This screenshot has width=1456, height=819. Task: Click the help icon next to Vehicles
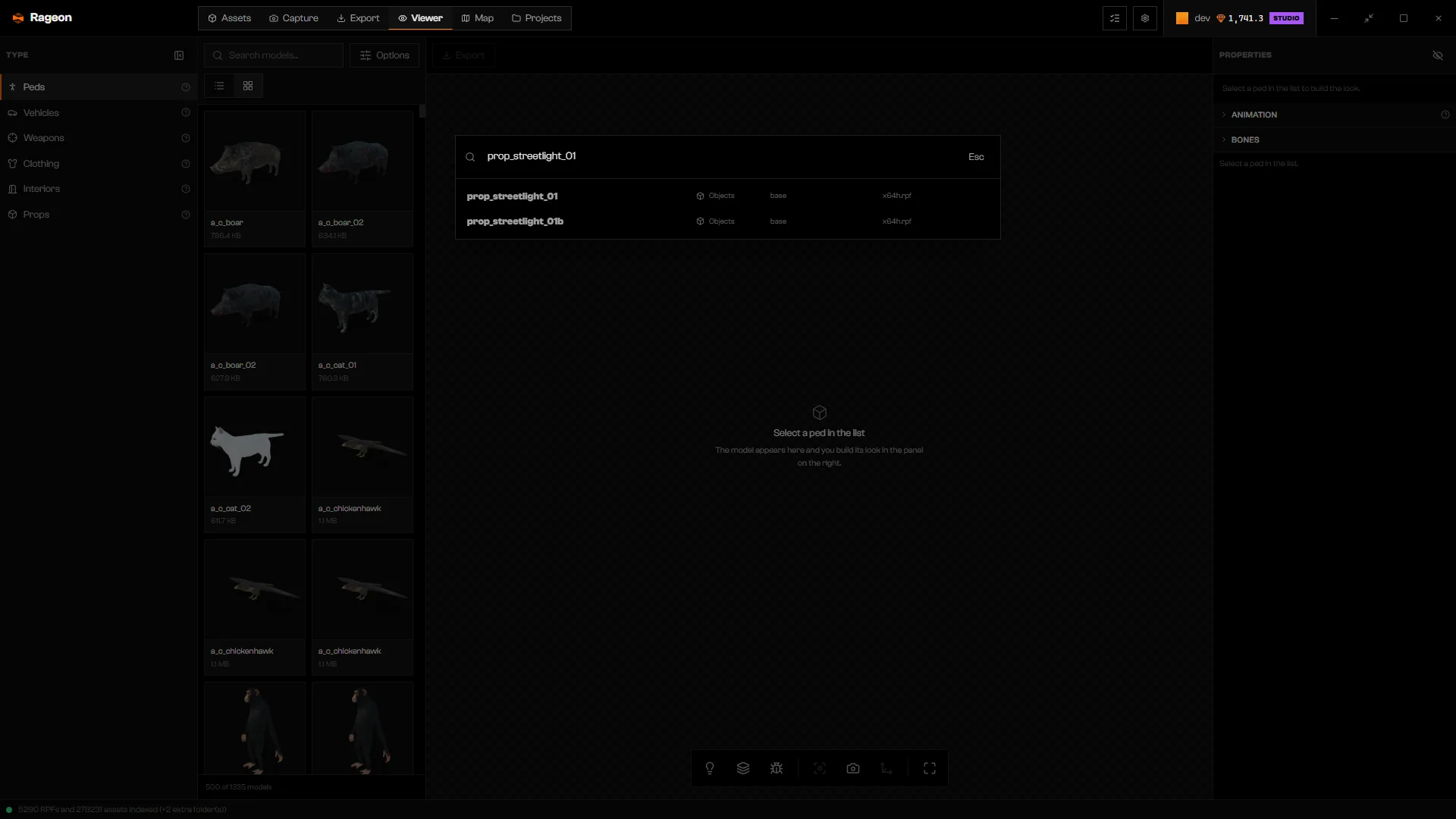tap(186, 113)
